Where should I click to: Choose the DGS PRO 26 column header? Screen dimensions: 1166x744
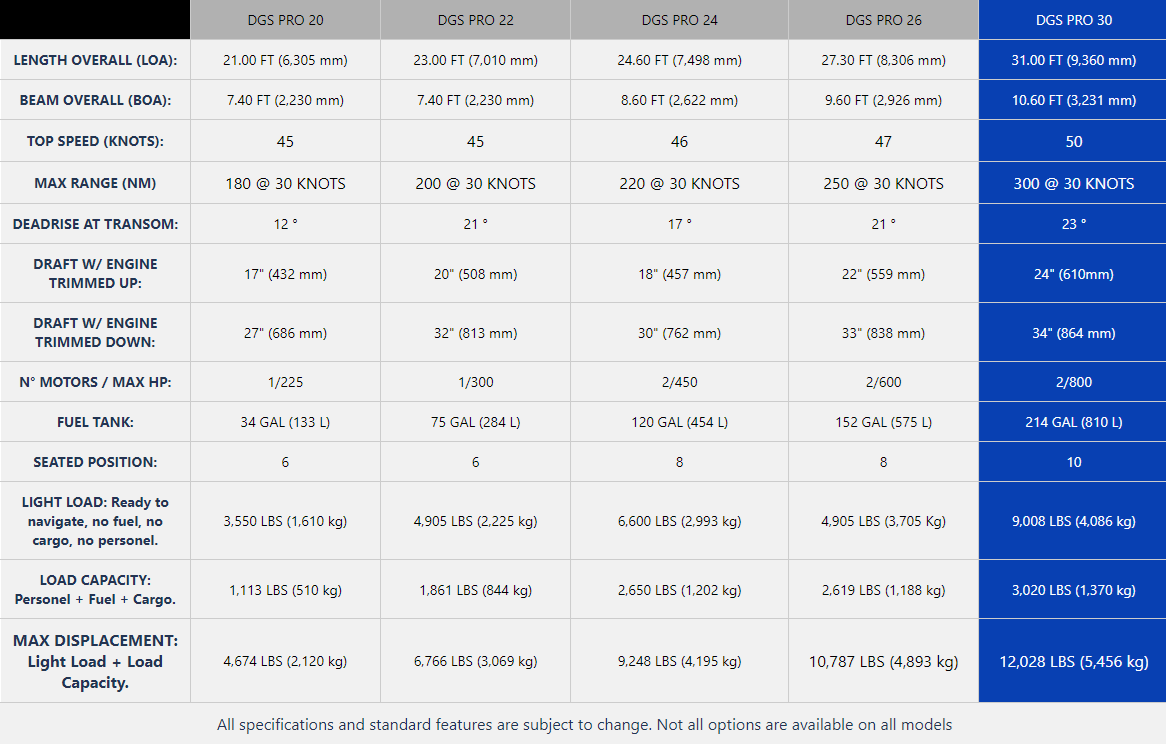[x=883, y=20]
